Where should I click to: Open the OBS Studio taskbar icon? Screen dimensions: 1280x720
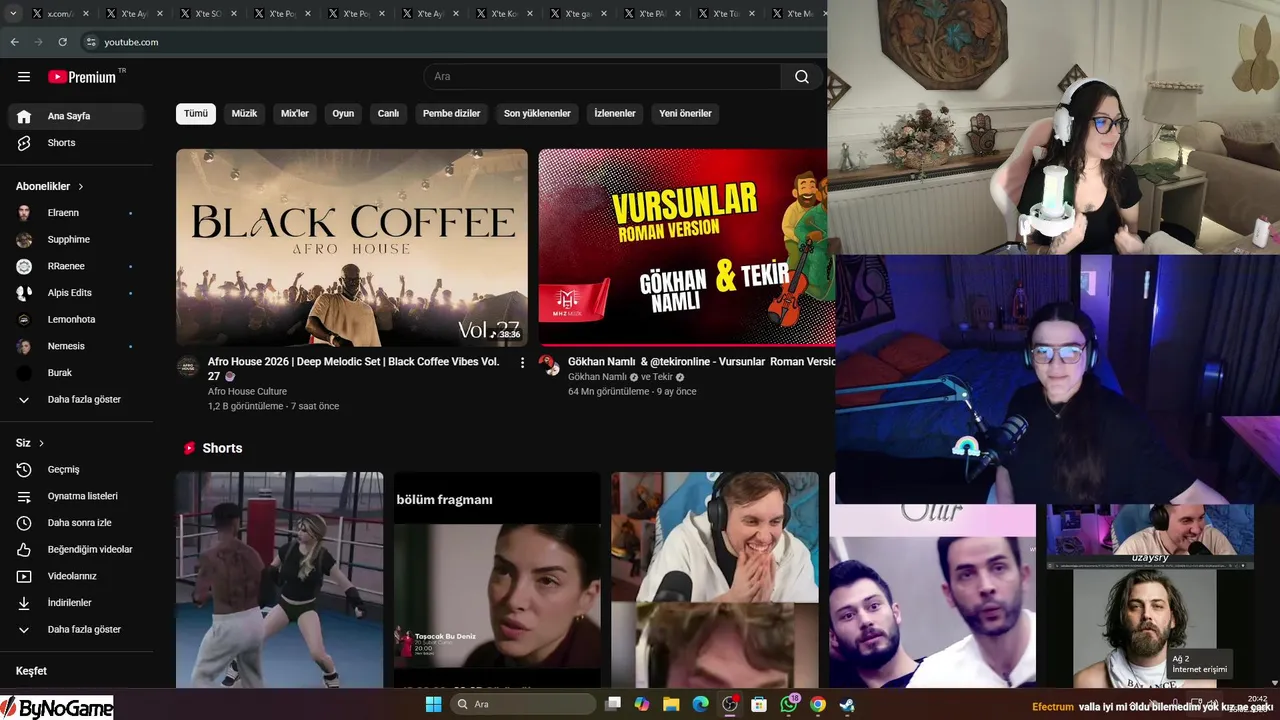(x=730, y=704)
